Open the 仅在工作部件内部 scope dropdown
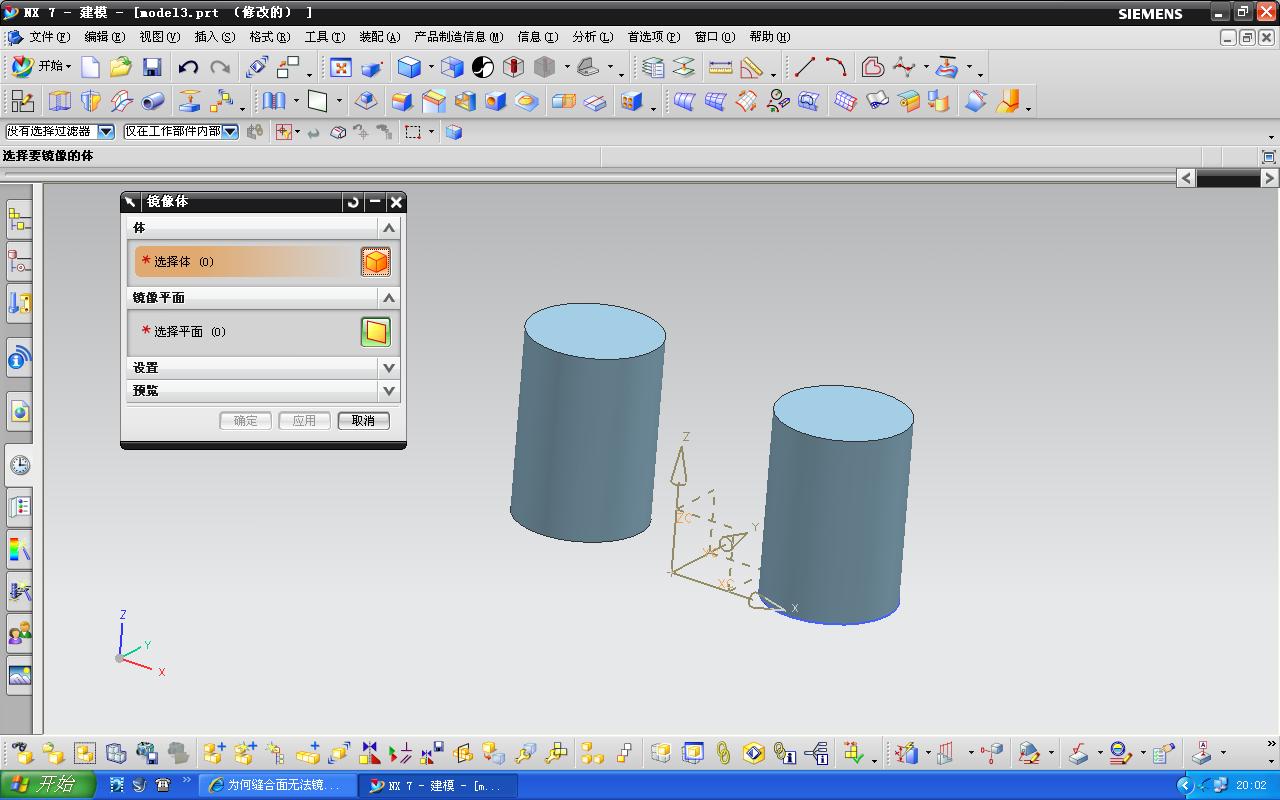Screen dimensions: 1280x800 tap(230, 131)
